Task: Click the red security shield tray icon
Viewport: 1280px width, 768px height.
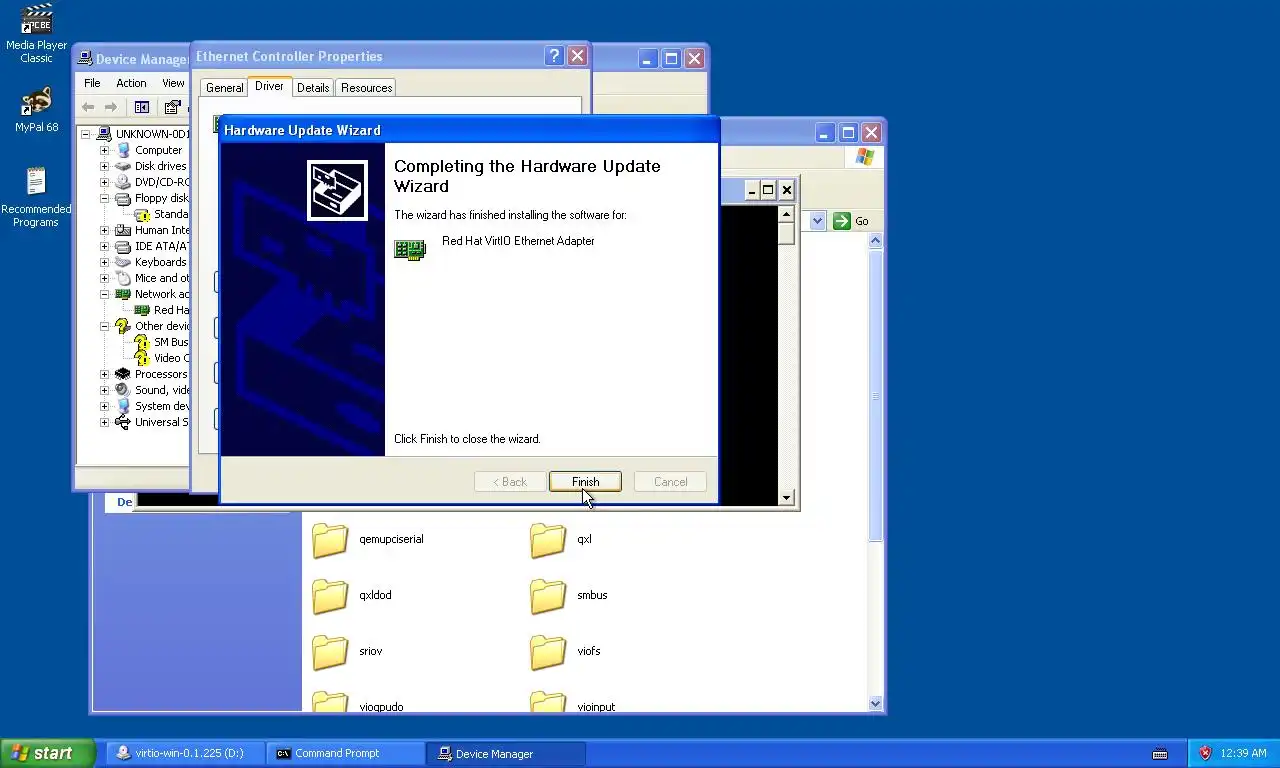Action: tap(1205, 753)
